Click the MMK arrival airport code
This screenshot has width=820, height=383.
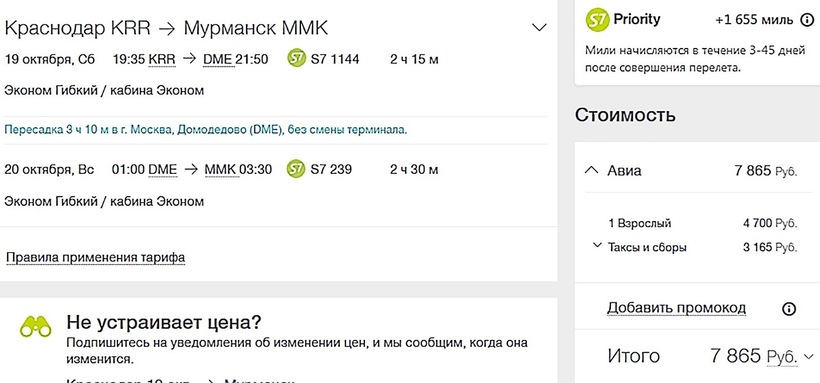click(x=222, y=170)
